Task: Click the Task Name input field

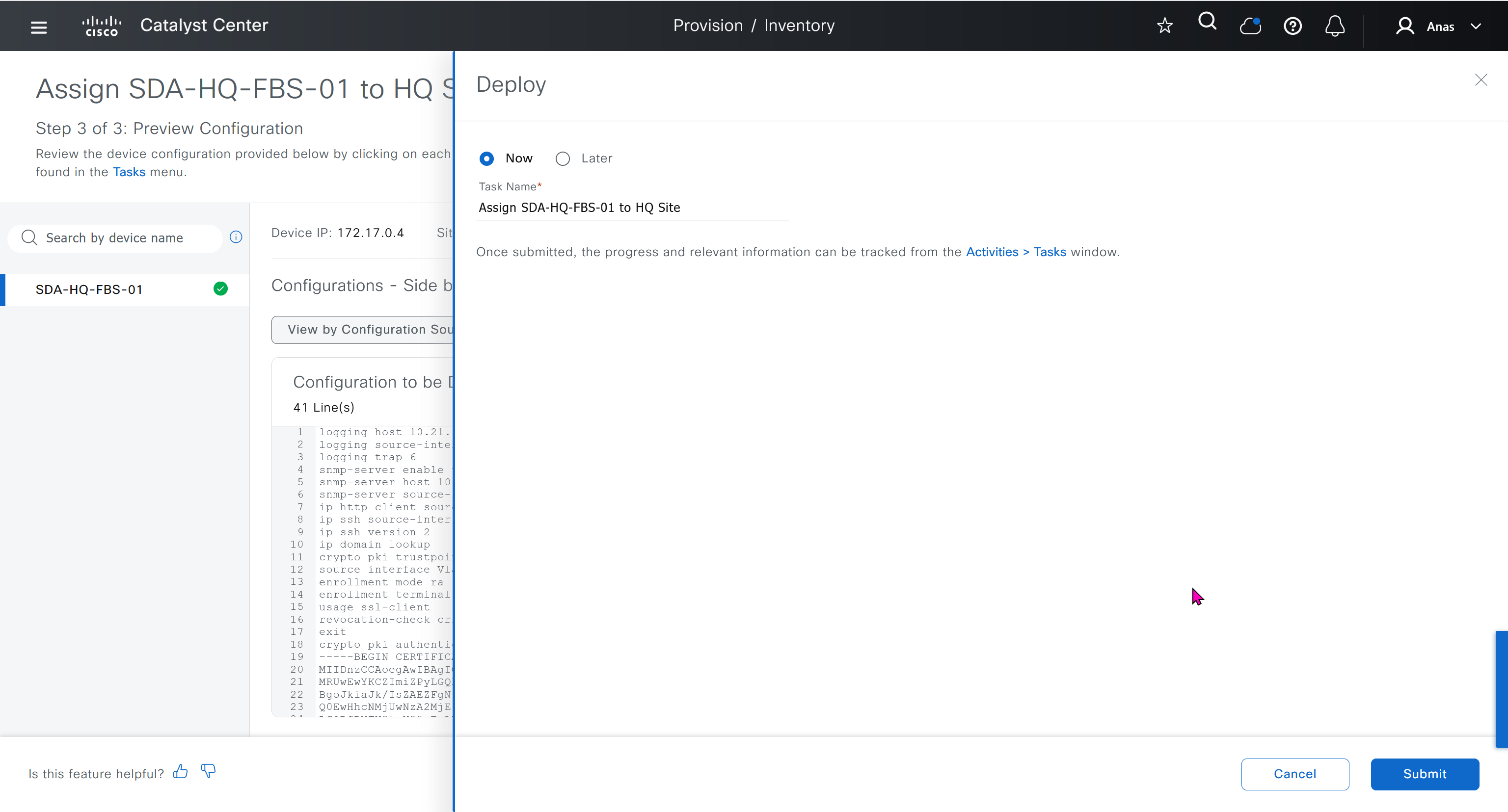Action: (632, 208)
